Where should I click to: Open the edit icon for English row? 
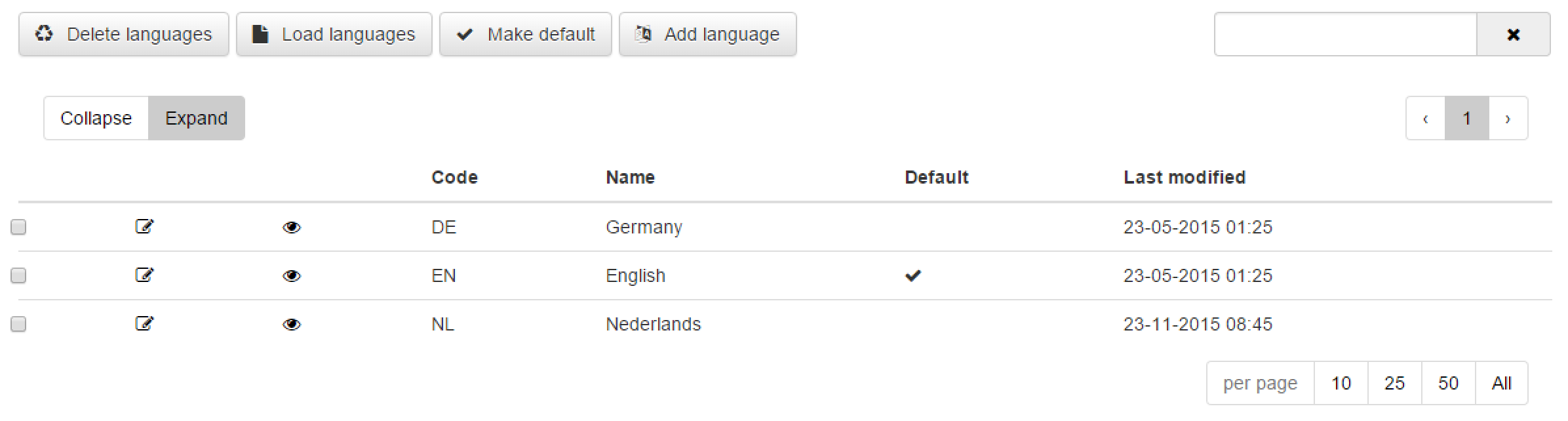144,275
